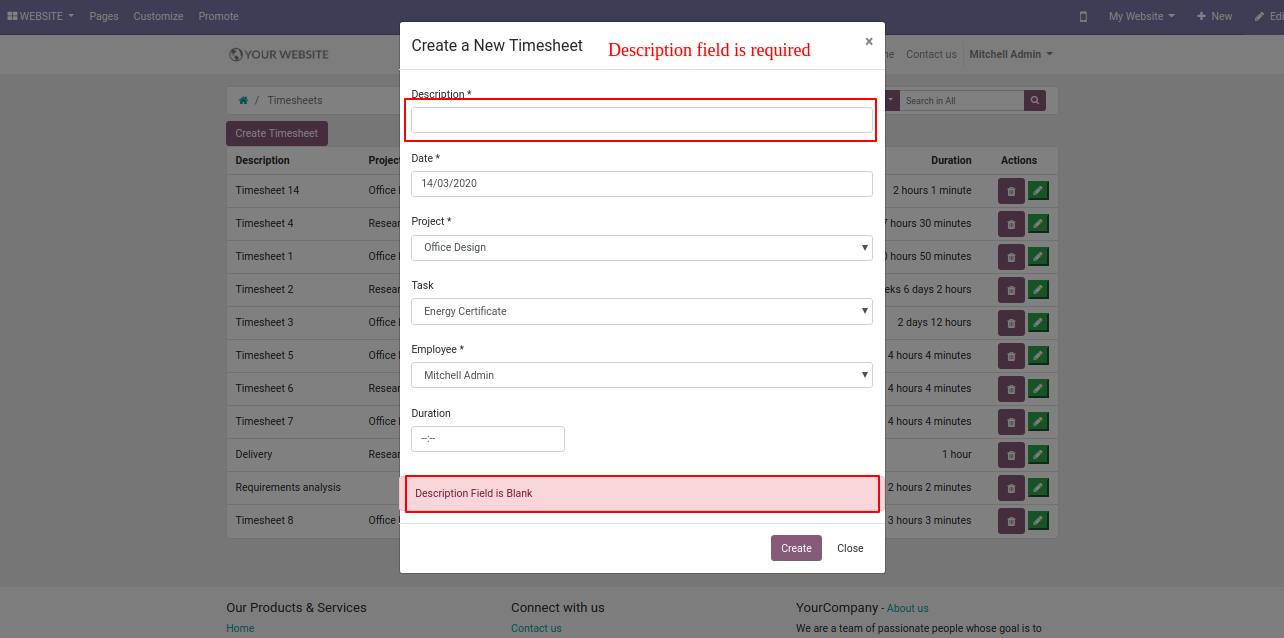This screenshot has height=638, width=1284.
Task: Click the Date field showing 14/03/2020
Action: pos(642,184)
